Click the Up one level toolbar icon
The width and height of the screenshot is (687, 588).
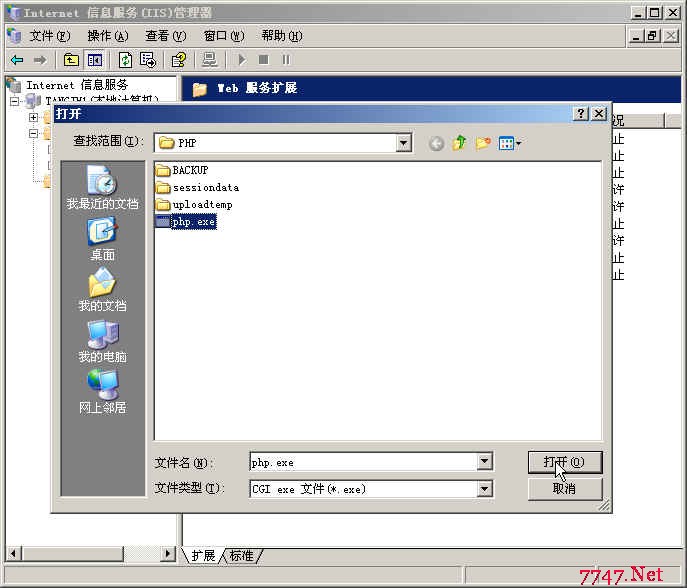(x=71, y=60)
